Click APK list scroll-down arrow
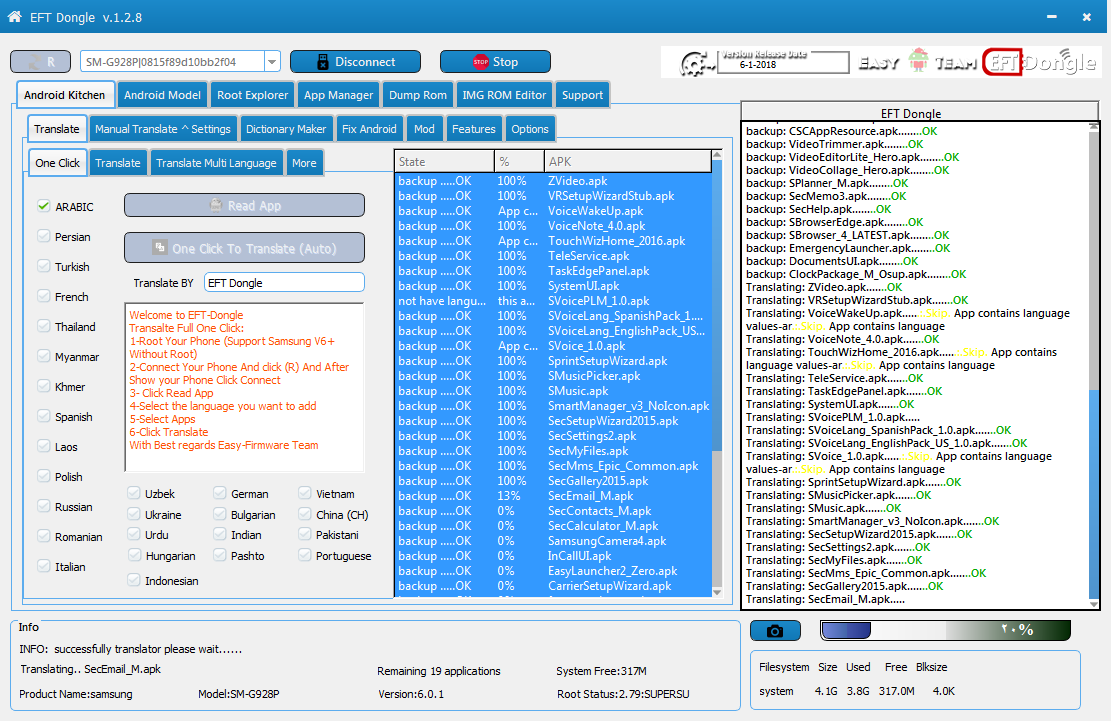 717,591
